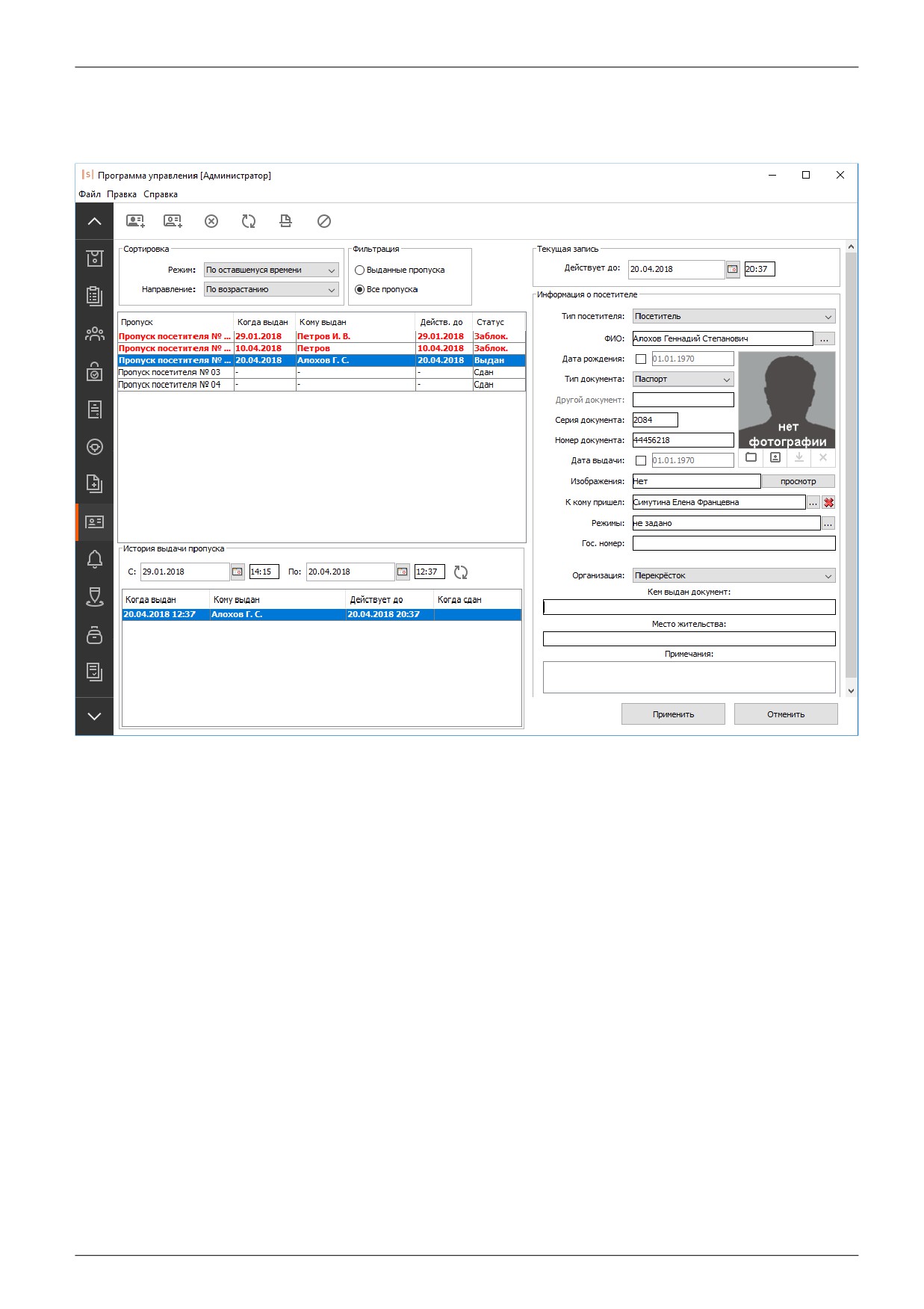
Task: Open the document-with-plus sidebar section
Action: [94, 484]
